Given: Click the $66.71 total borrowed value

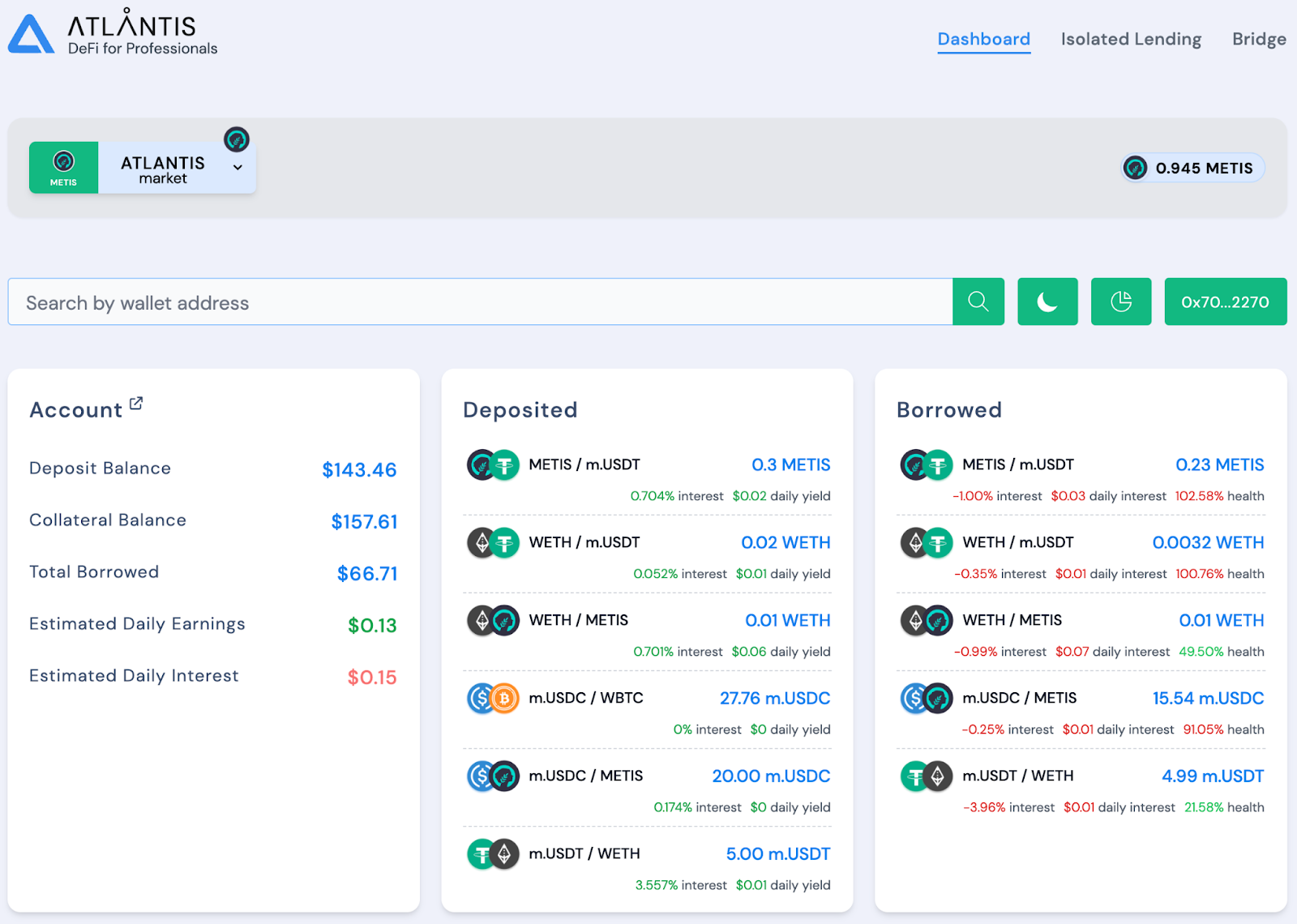Looking at the screenshot, I should pyautogui.click(x=367, y=574).
